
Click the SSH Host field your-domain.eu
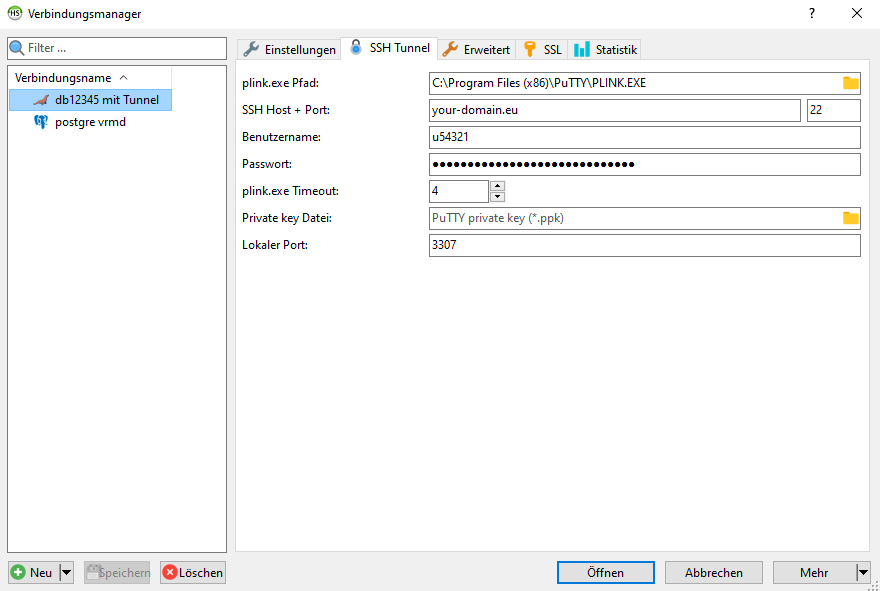click(615, 110)
